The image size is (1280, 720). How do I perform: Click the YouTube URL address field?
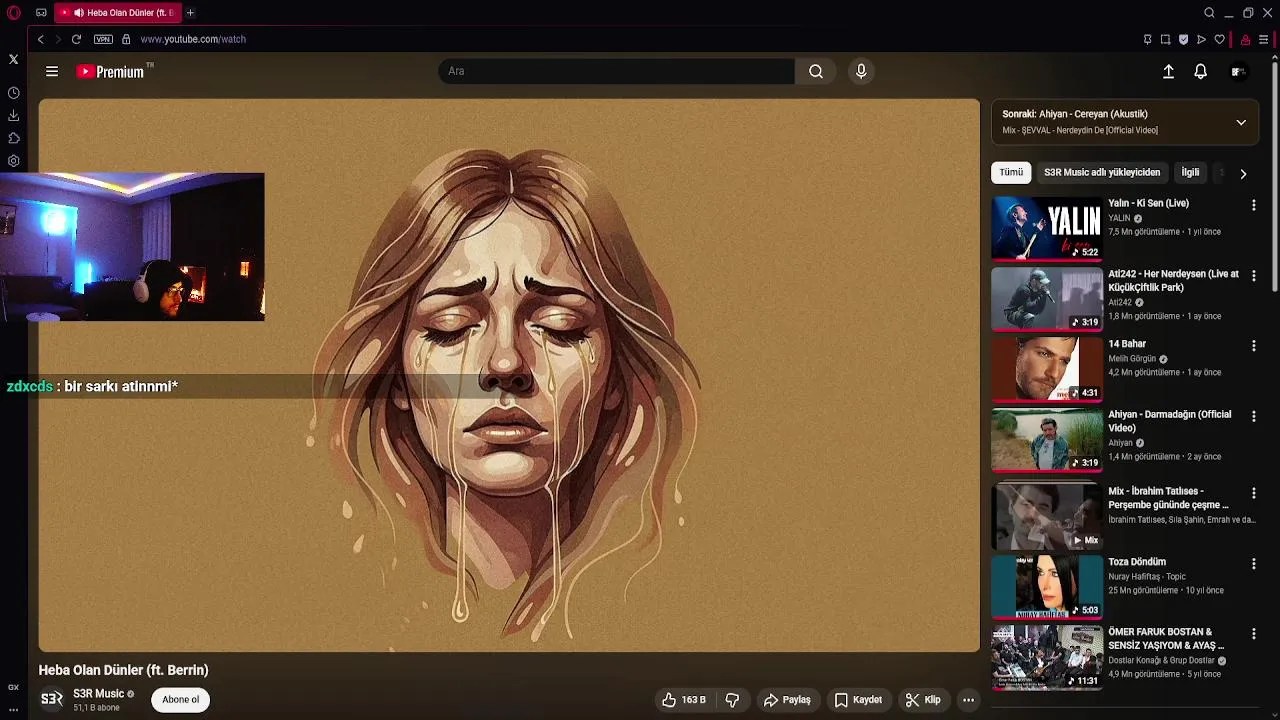coord(193,39)
